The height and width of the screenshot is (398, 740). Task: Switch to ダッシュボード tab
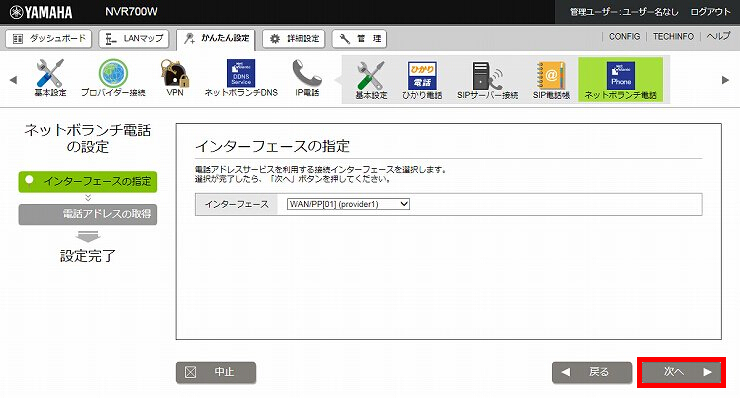tap(49, 39)
